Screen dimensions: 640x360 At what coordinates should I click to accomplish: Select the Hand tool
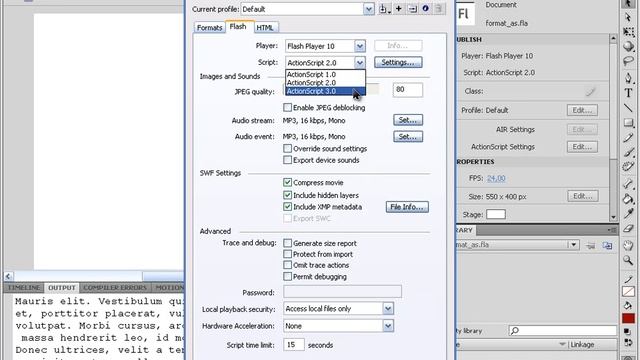pyautogui.click(x=628, y=245)
